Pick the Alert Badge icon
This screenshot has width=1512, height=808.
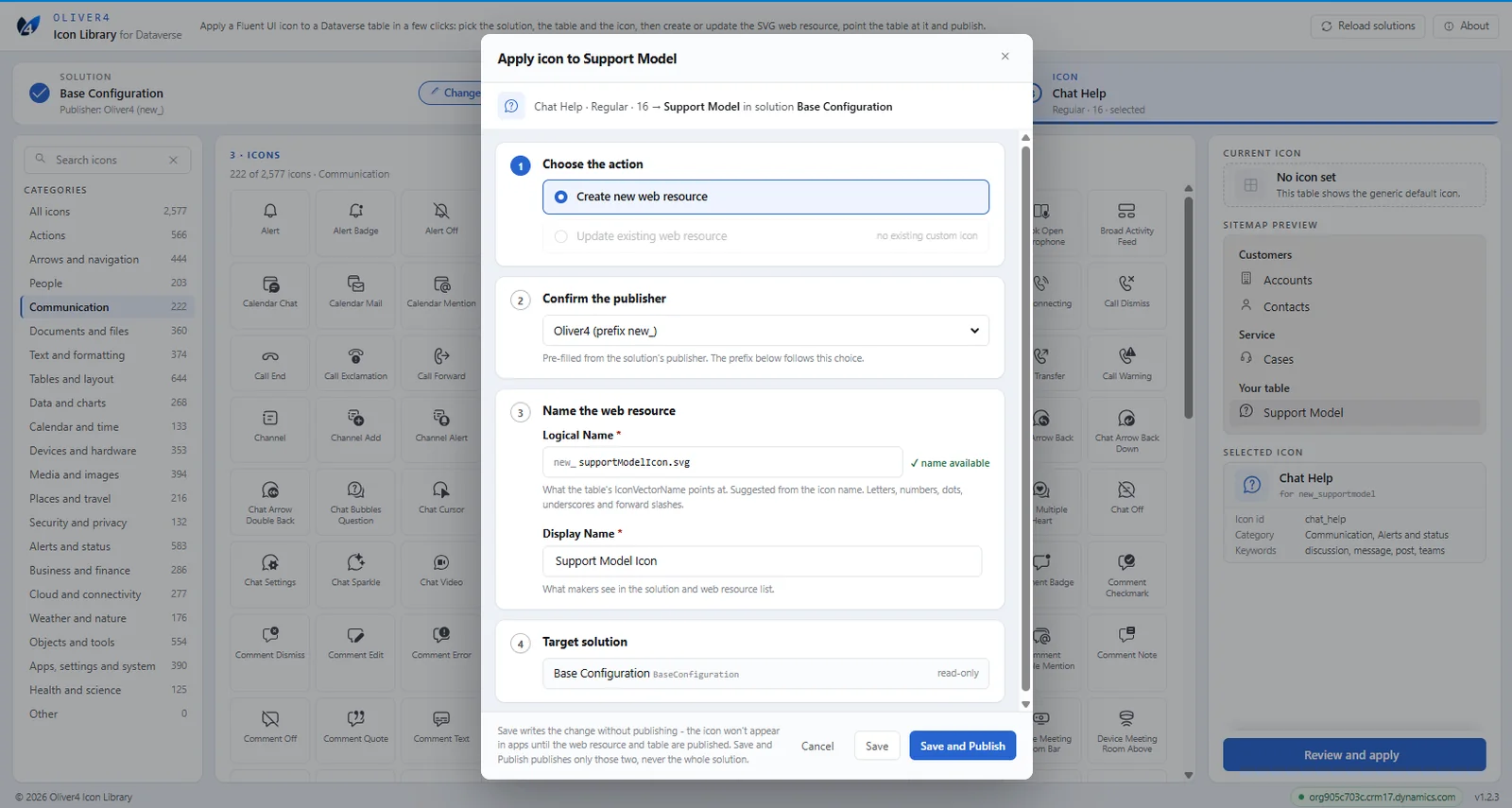click(355, 223)
